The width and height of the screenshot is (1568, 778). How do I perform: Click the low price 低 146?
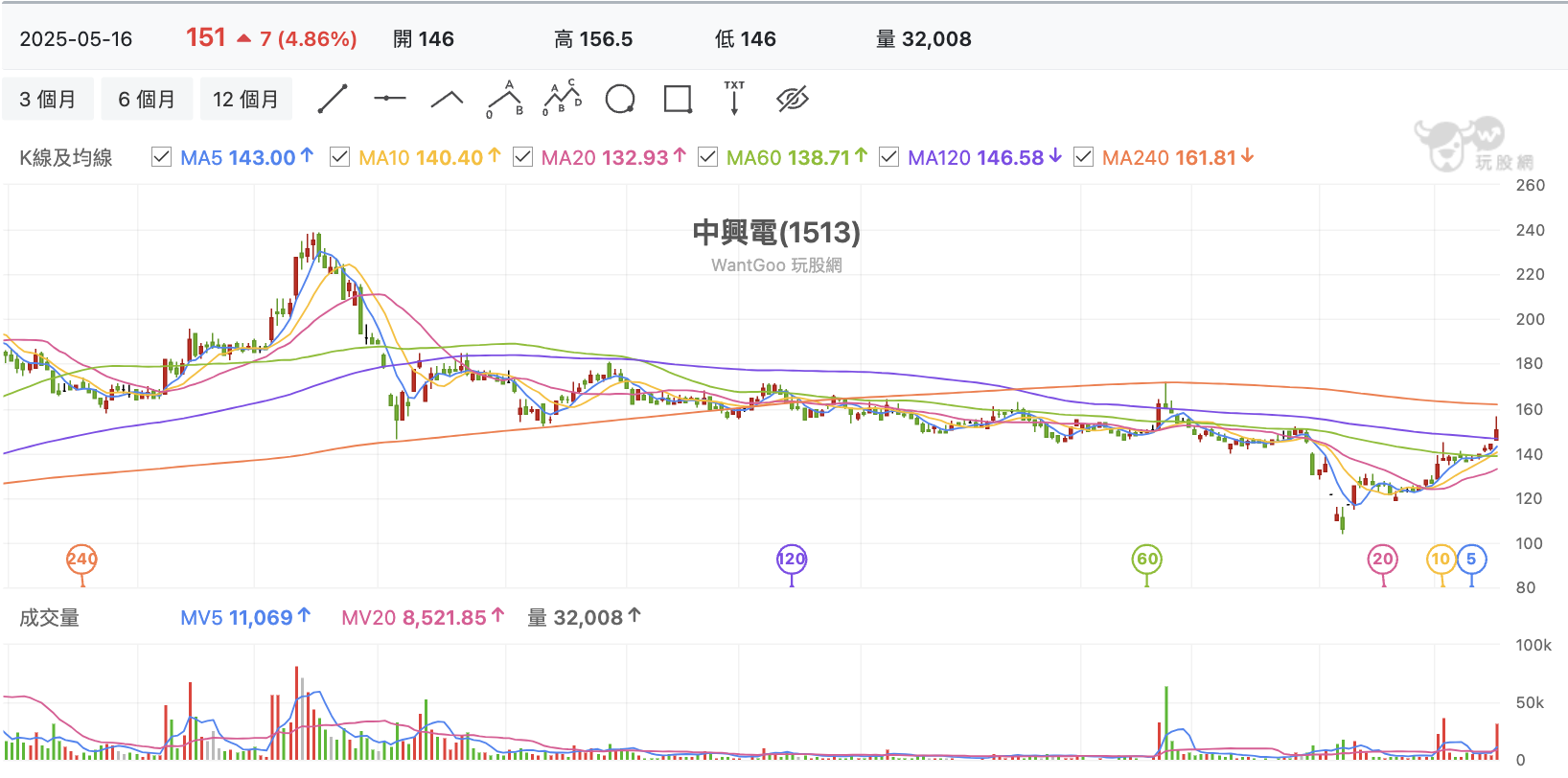pos(746,39)
